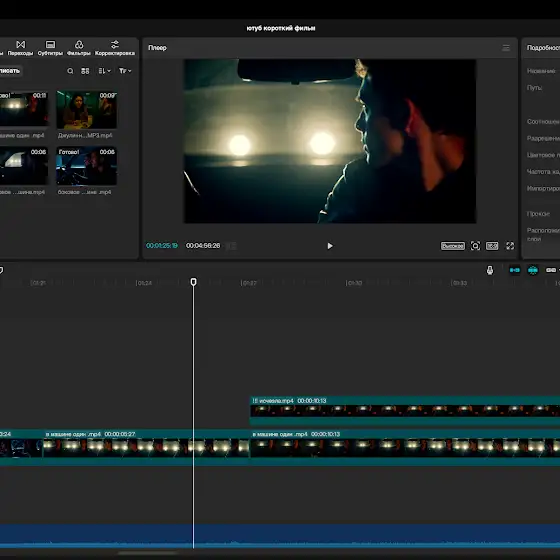The height and width of the screenshot is (560, 560).
Task: Enter full screen player preview
Action: [510, 246]
